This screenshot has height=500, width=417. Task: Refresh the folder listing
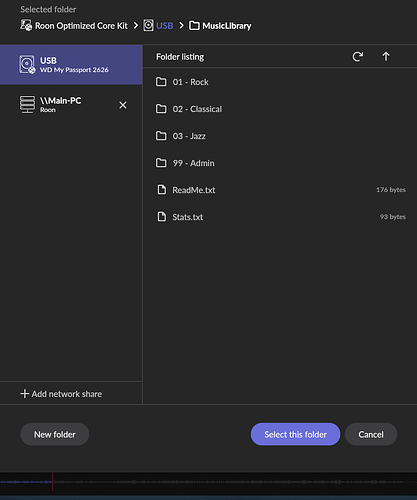358,57
